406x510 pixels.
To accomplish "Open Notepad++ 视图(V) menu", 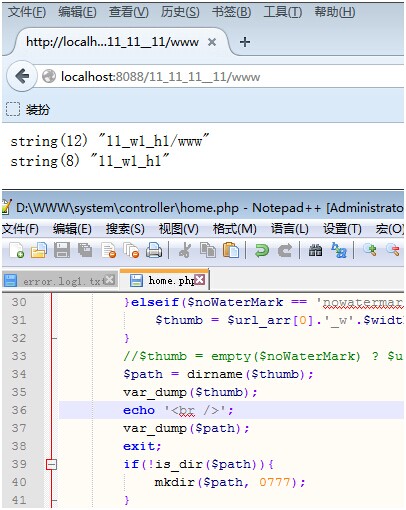I will (x=178, y=229).
